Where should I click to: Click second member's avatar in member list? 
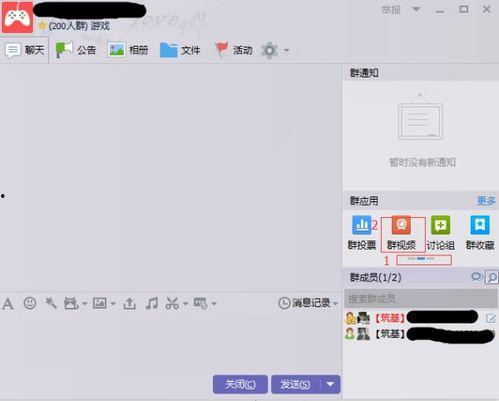(363, 333)
